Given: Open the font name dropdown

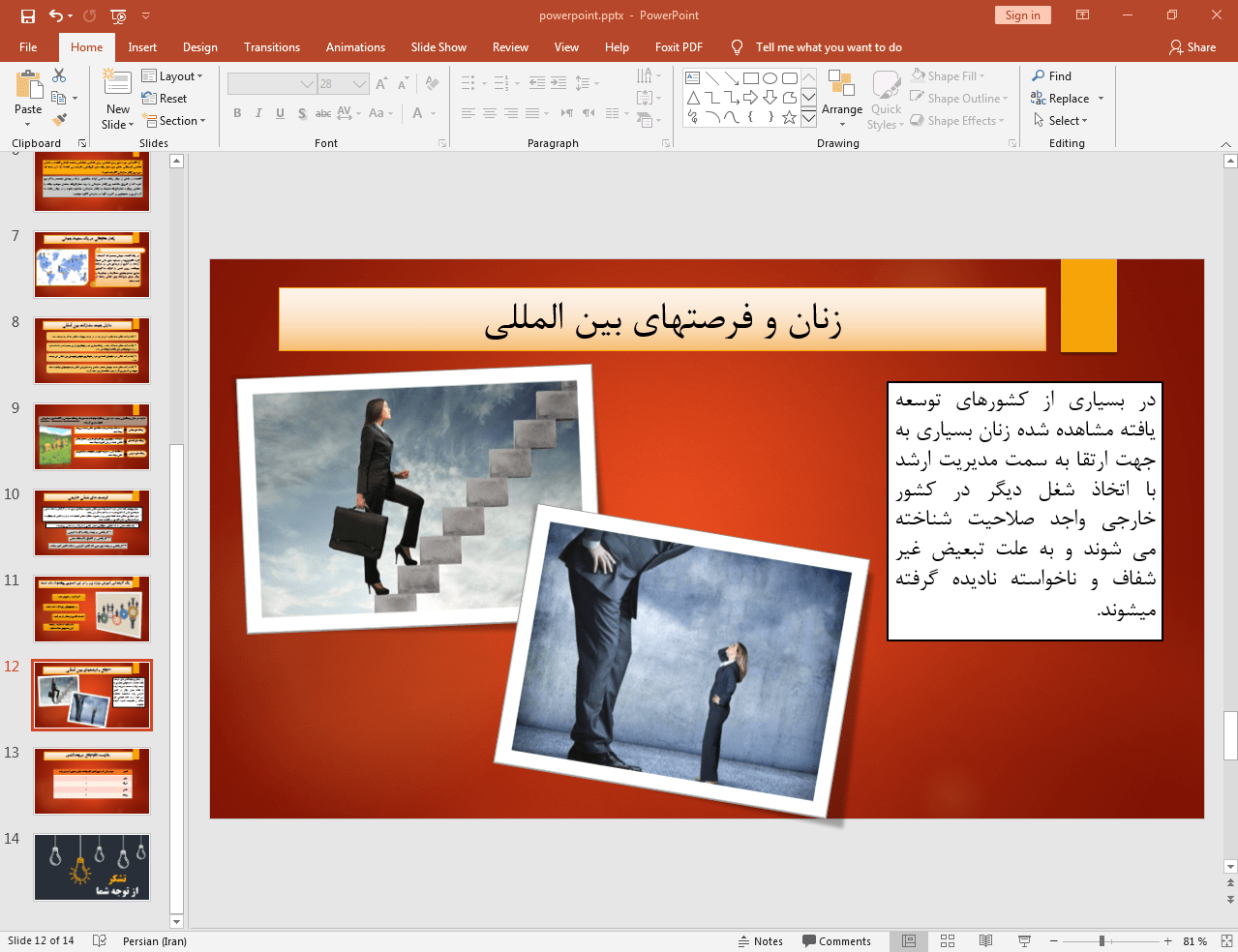Looking at the screenshot, I should click(x=307, y=84).
